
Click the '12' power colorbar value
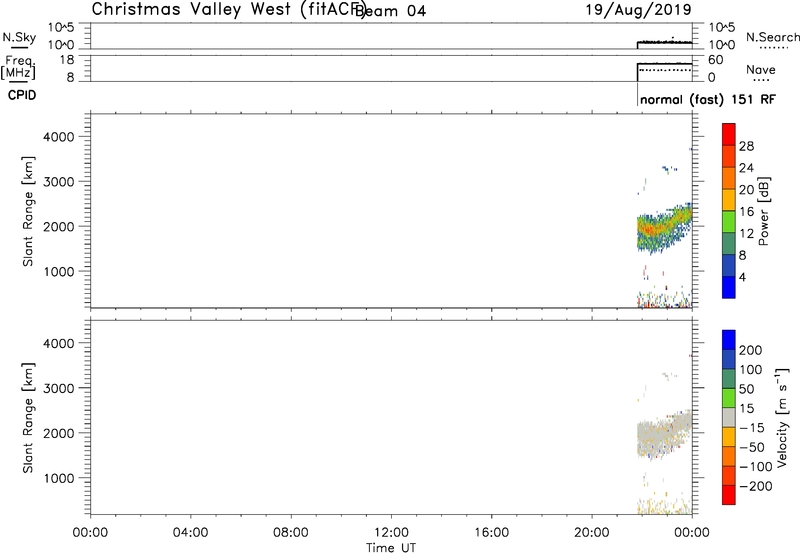[746, 234]
